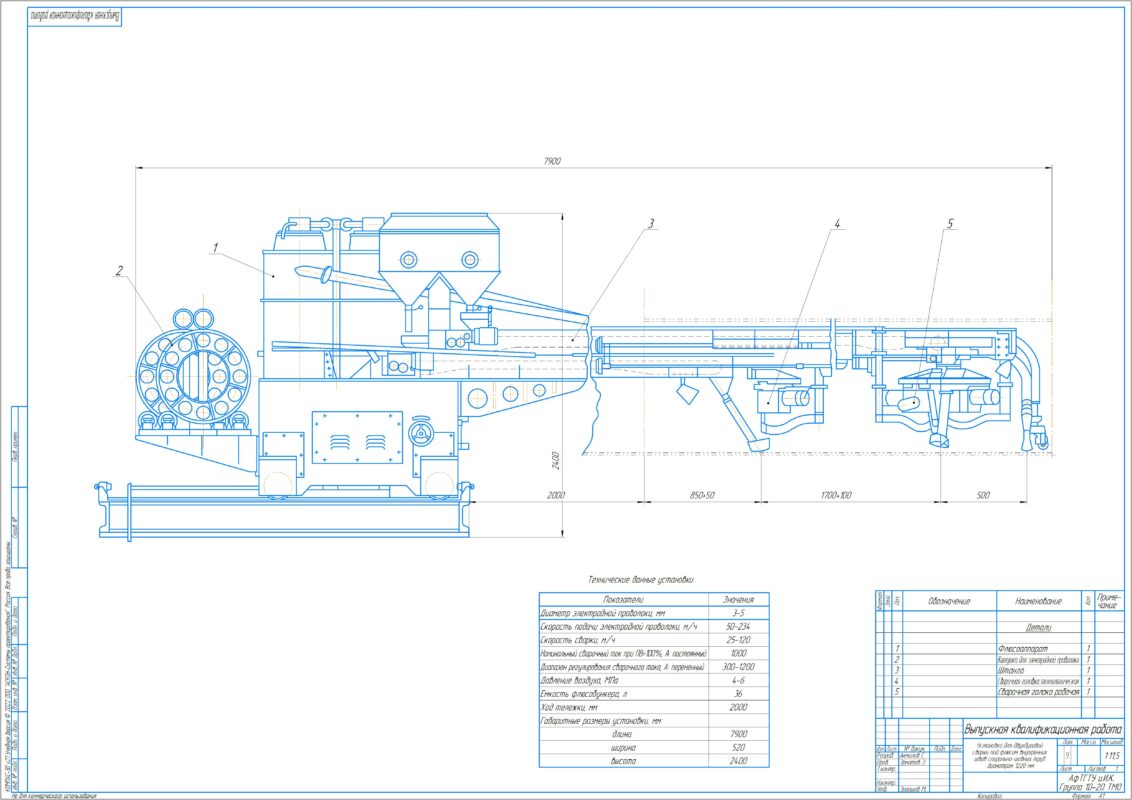Click the 'Группа 10-20 ТМО' text
Image resolution: width=1132 pixels, height=800 pixels.
[x=1090, y=787]
